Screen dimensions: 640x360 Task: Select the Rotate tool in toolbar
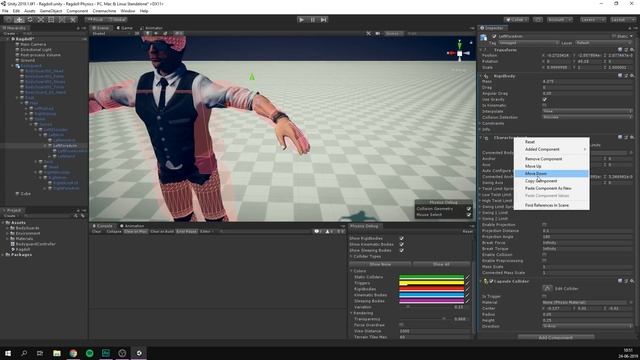(x=30, y=20)
